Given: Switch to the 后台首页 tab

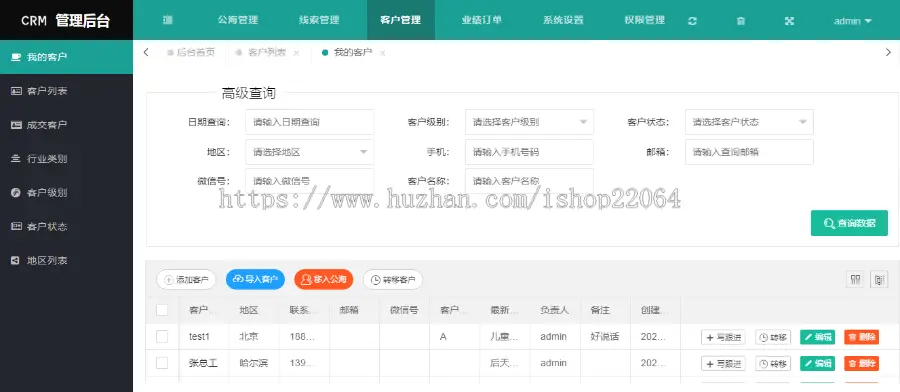Looking at the screenshot, I should click(x=191, y=53).
